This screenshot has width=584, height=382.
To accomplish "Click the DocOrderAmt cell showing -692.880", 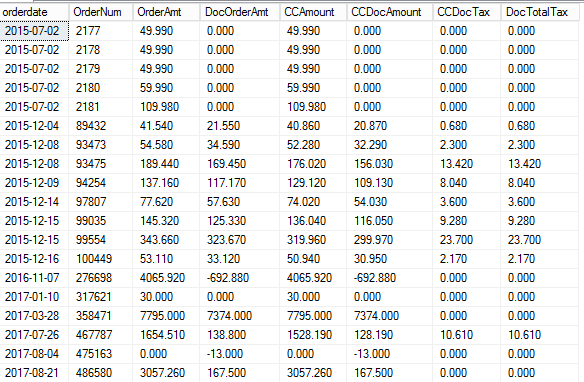I will pos(240,278).
